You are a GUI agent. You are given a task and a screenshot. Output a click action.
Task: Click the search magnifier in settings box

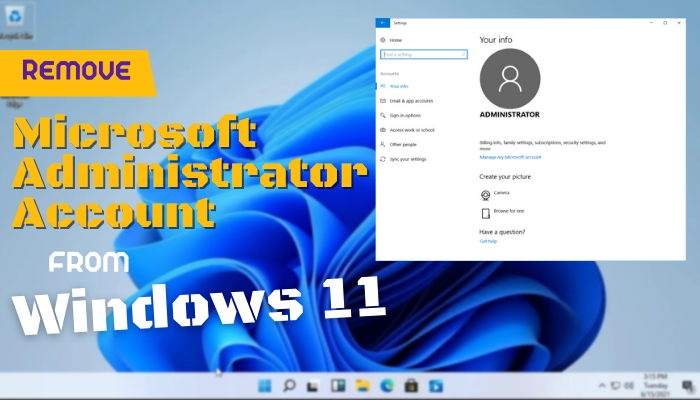(463, 54)
